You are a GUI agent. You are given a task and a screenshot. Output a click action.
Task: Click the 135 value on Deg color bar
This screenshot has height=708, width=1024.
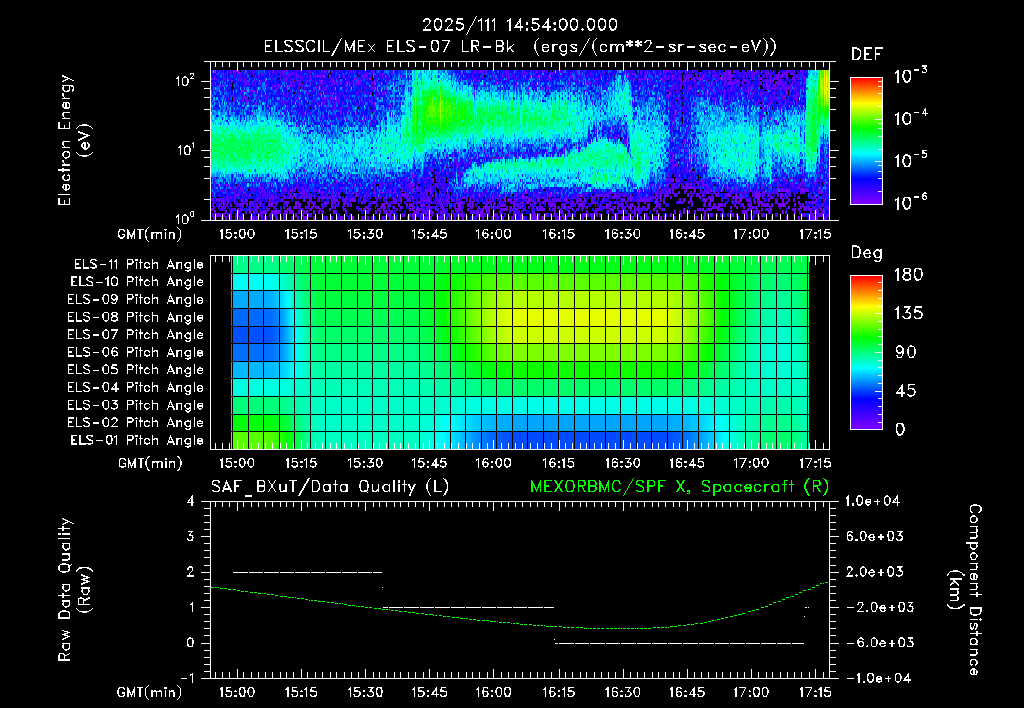pyautogui.click(x=908, y=314)
